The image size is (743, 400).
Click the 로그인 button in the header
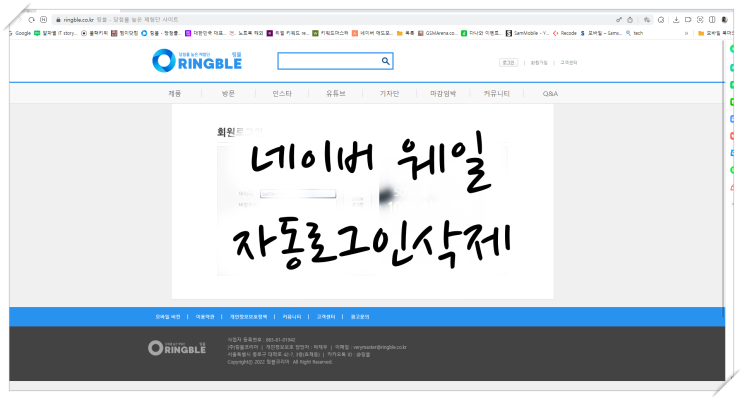coord(508,63)
